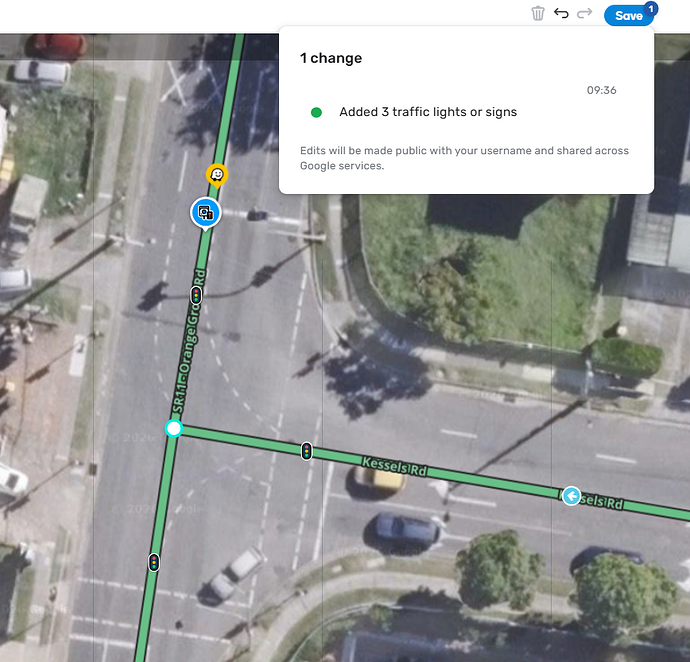690x662 pixels.
Task: Click the number 1 badge on Save
Action: tap(651, 8)
